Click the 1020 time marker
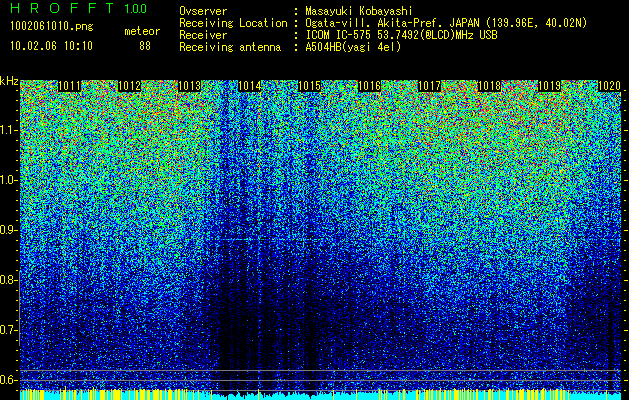The height and width of the screenshot is (400, 629). 610,86
